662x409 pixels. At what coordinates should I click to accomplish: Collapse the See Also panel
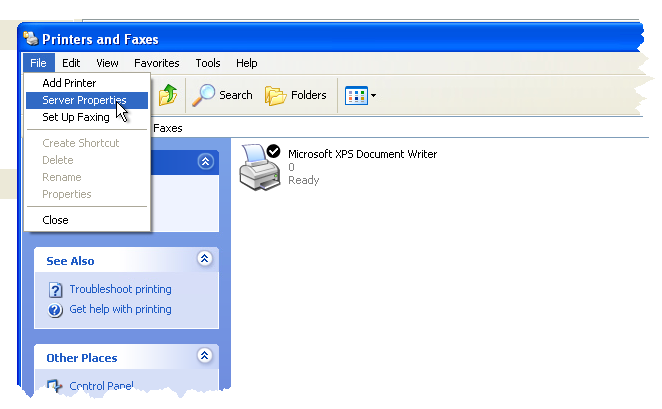pos(205,259)
